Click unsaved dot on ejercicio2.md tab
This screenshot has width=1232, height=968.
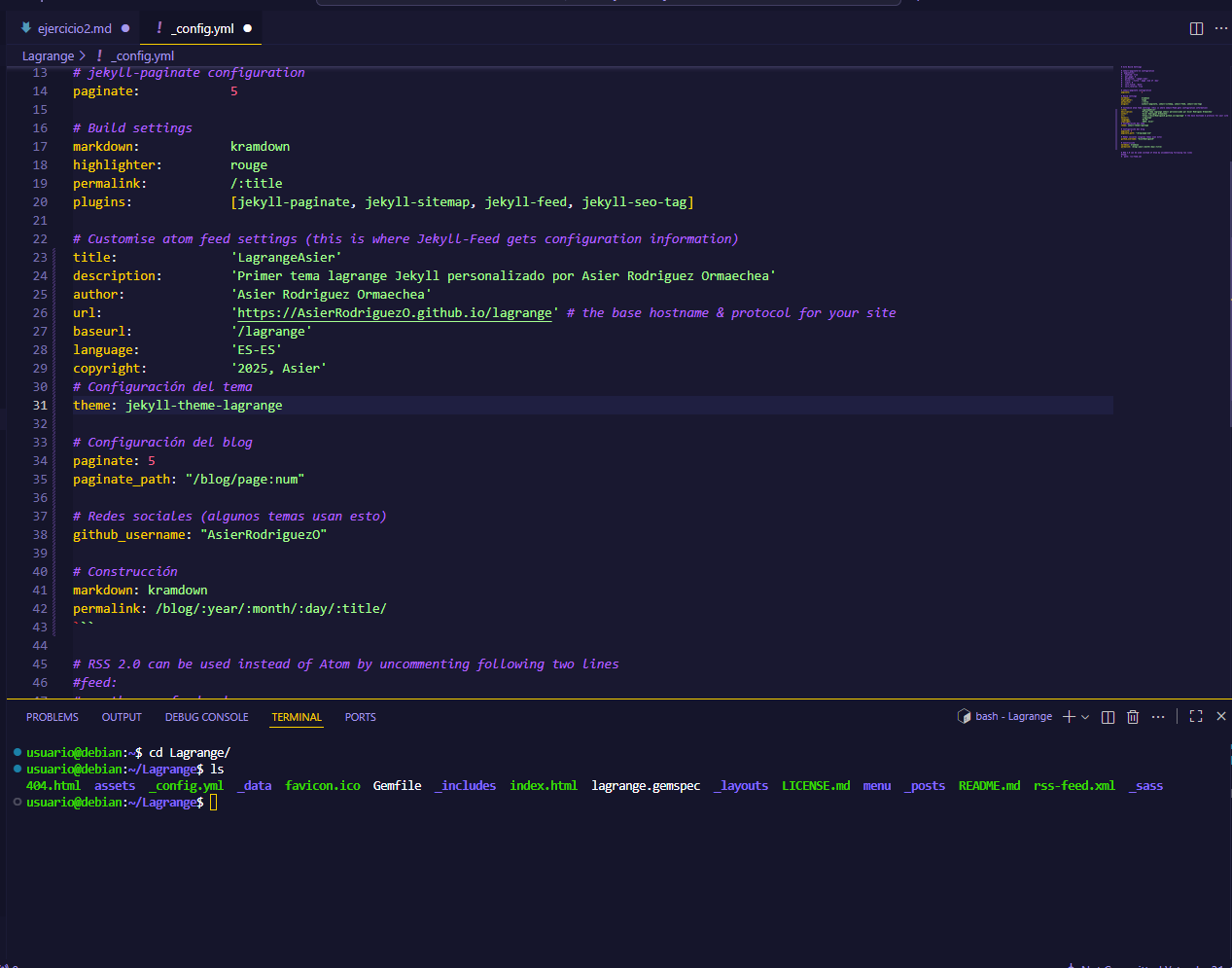pos(125,28)
